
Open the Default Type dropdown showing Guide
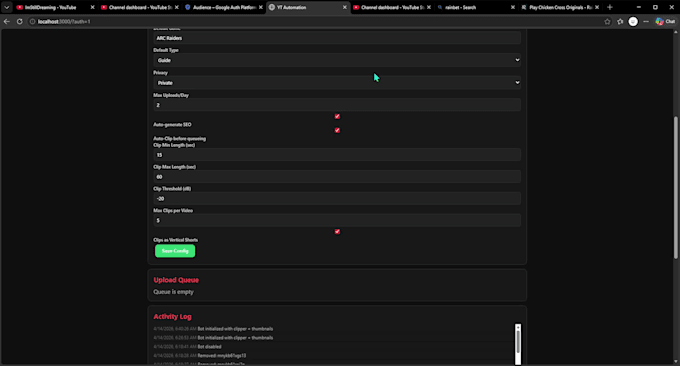[337, 60]
